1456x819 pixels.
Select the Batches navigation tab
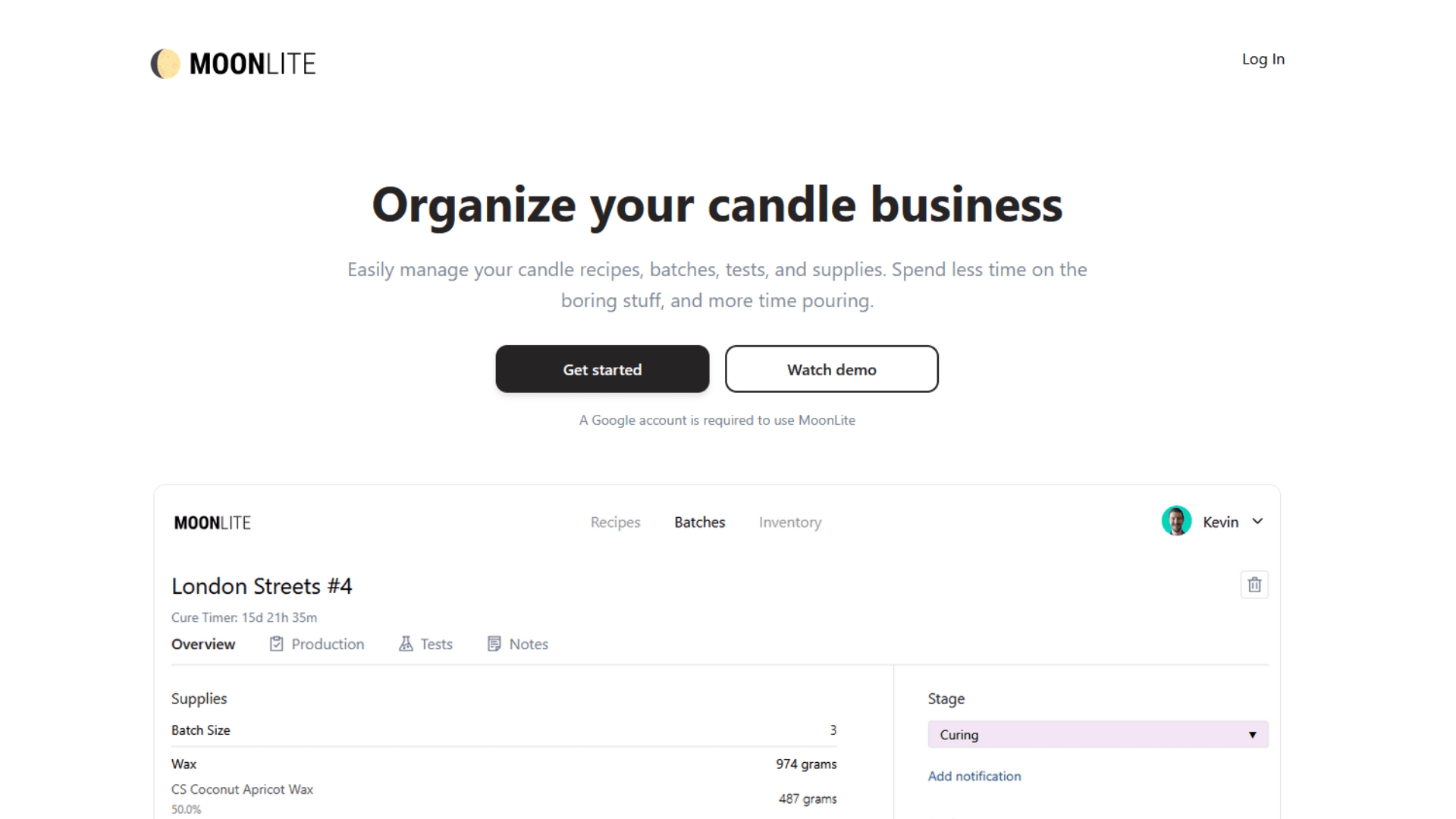click(699, 522)
